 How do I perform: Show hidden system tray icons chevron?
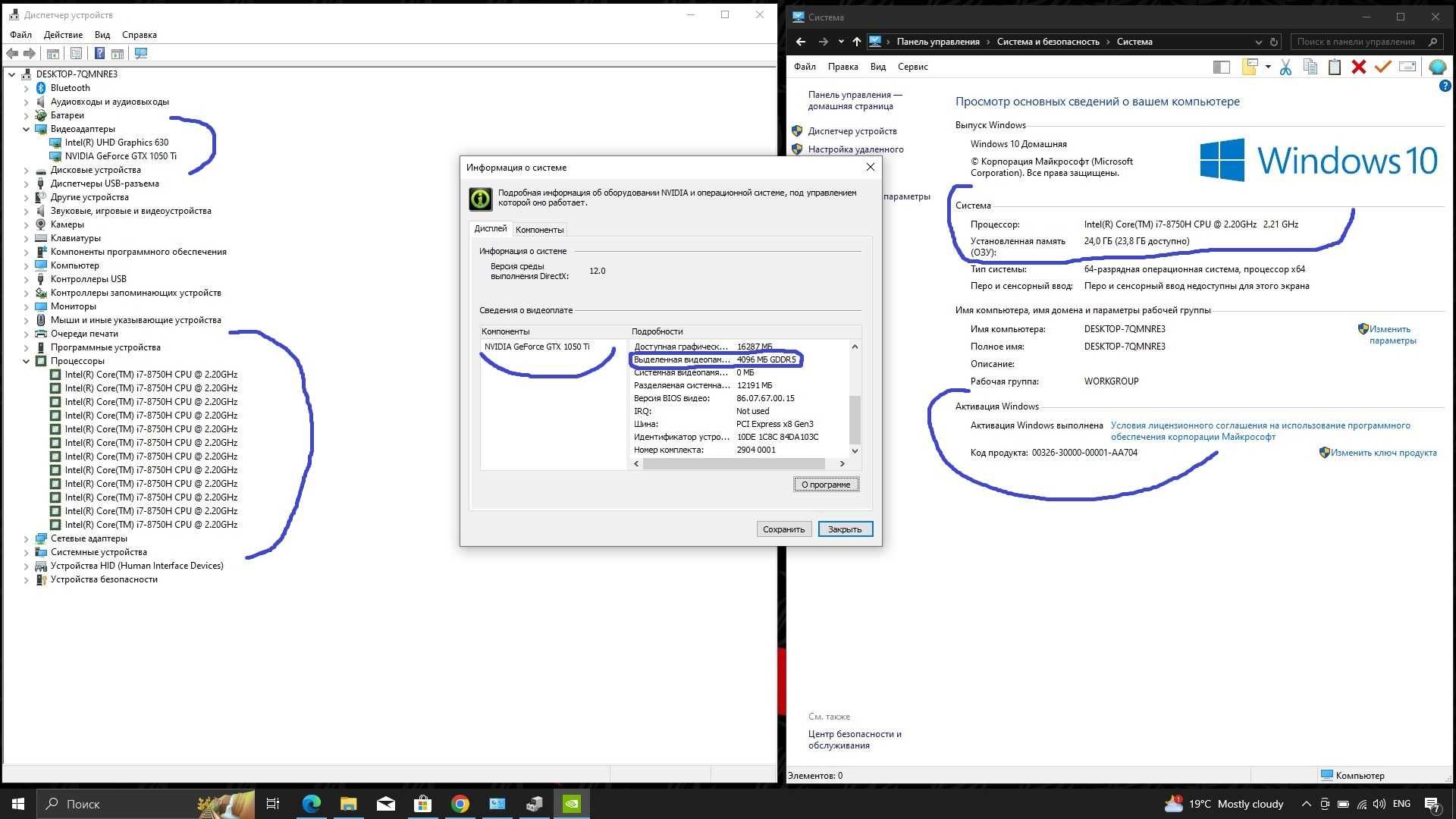pos(1306,804)
